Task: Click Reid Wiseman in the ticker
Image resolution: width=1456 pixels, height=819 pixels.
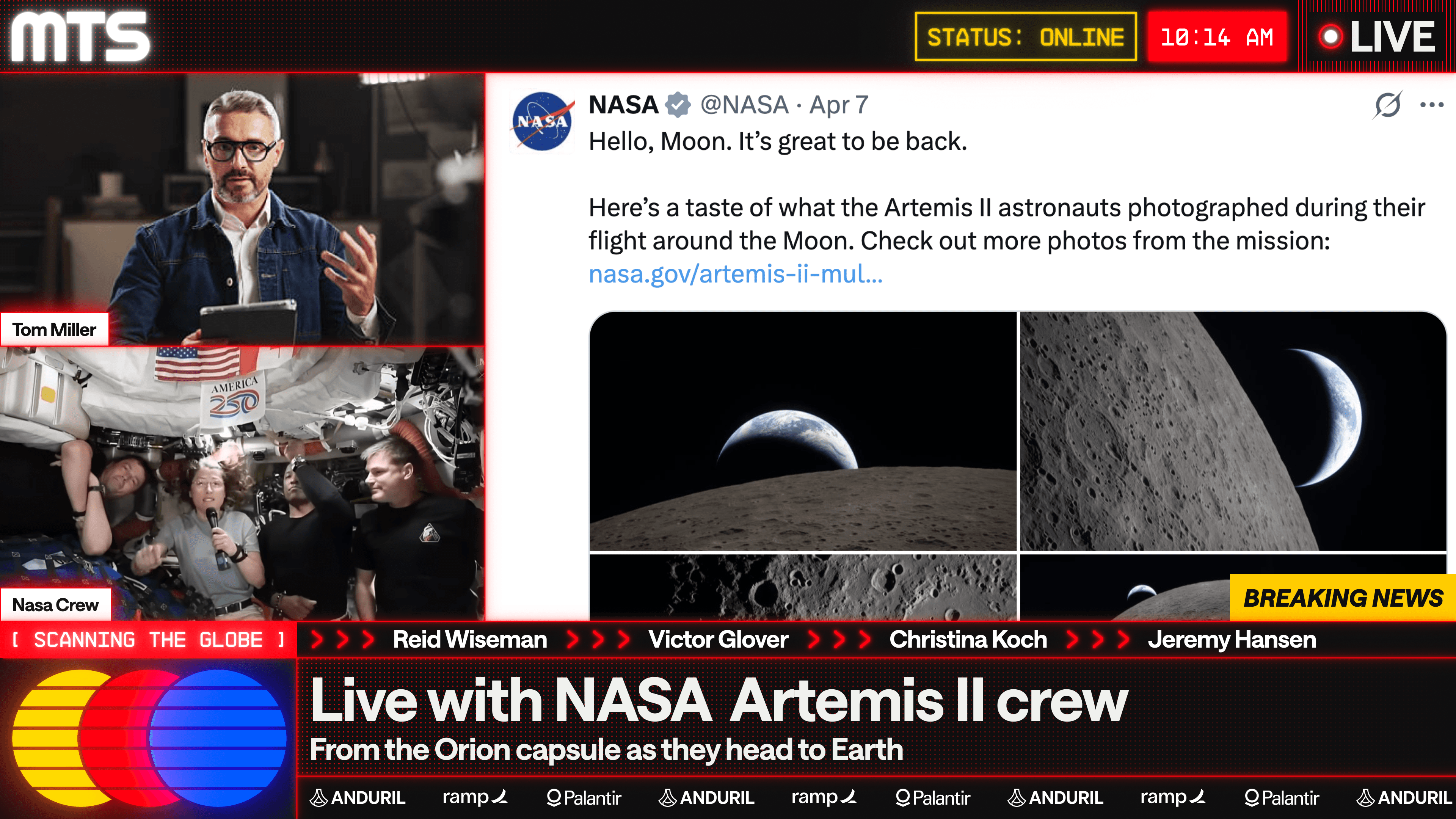Action: point(470,640)
